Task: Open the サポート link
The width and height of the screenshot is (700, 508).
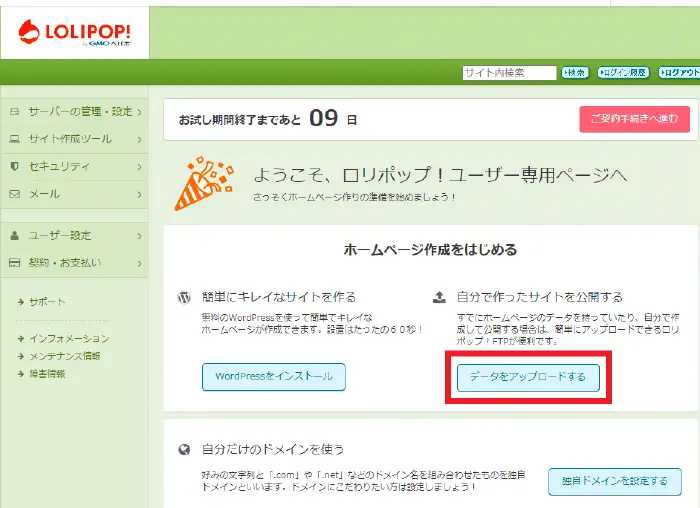Action: (47, 302)
